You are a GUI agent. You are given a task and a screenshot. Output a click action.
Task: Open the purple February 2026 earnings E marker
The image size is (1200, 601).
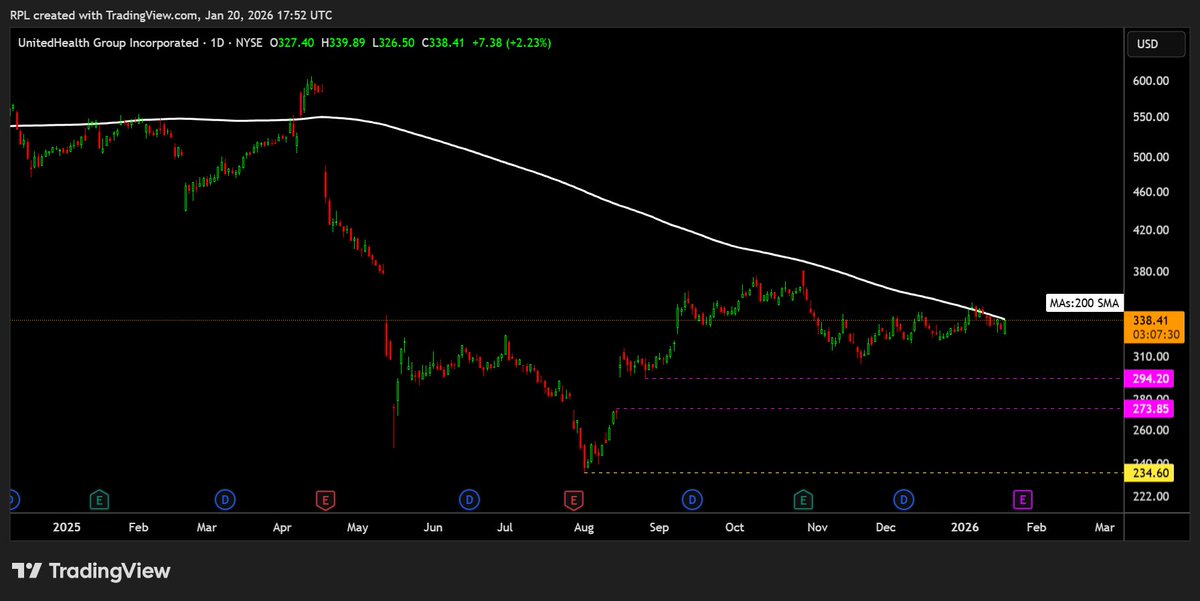pos(1022,499)
